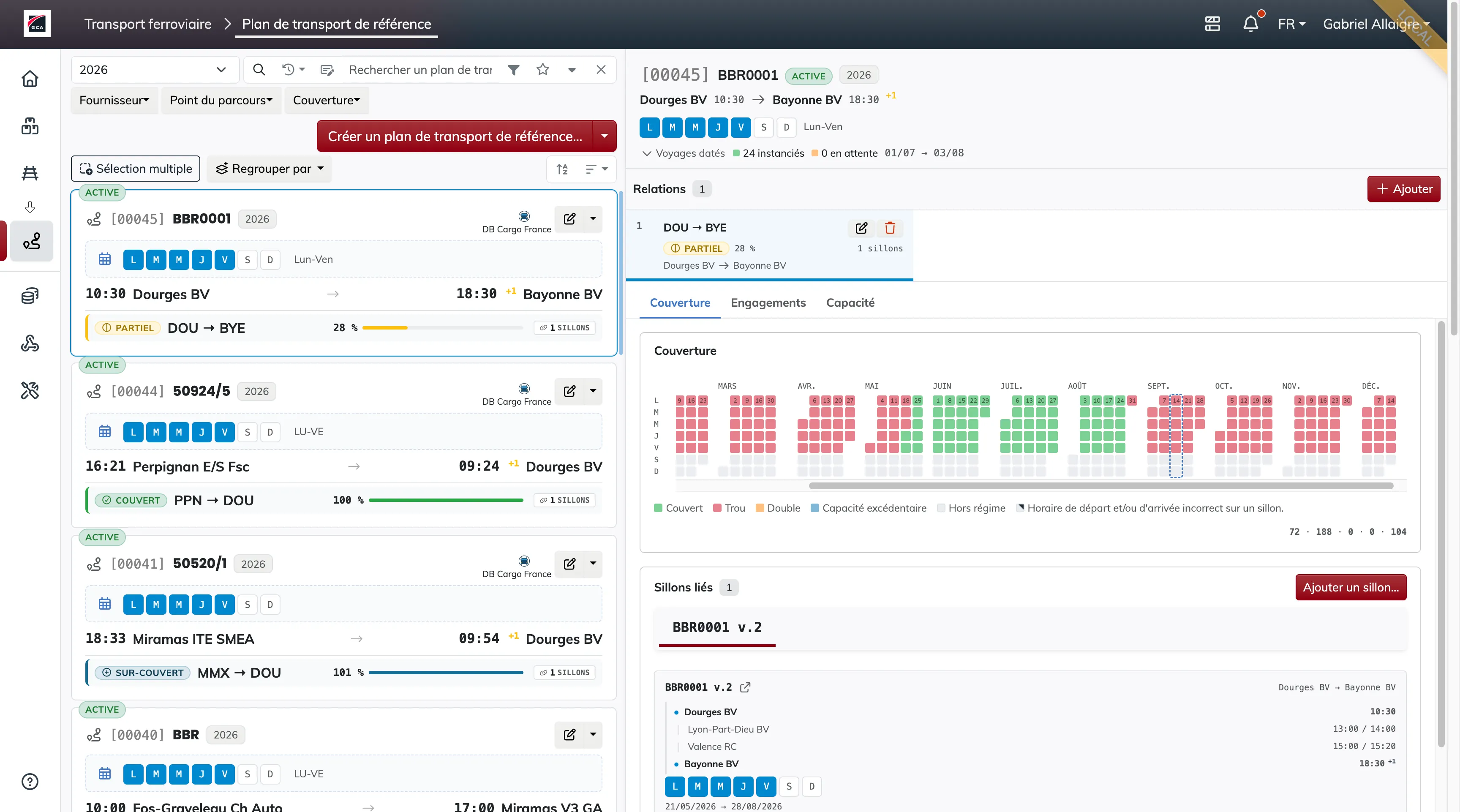Toggle Monday (L) on BBR0001 card
The width and height of the screenshot is (1460, 812).
(x=133, y=259)
